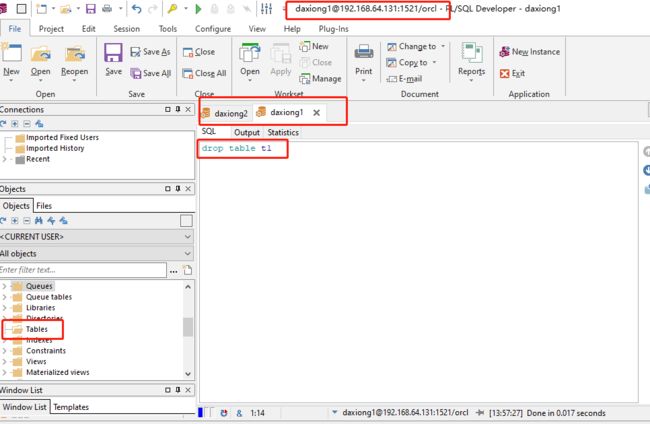Click the ampersand icon in status bar
This screenshot has height=424, width=650.
pos(239,413)
